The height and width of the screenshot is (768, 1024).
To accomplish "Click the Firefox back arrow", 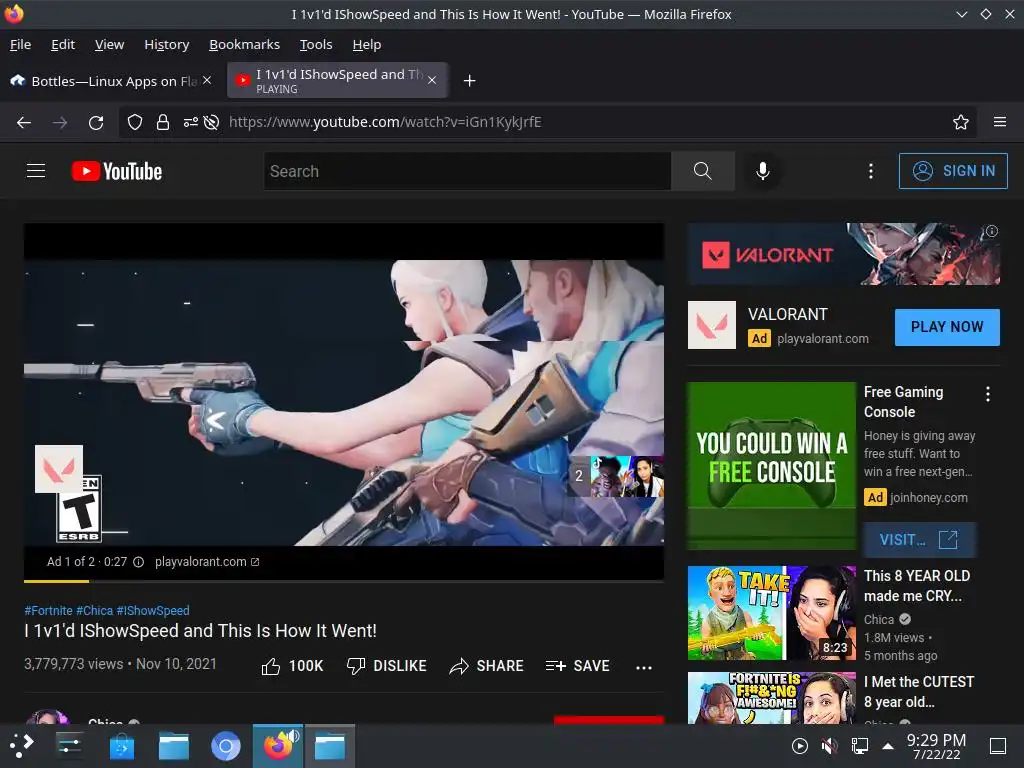I will (24, 122).
